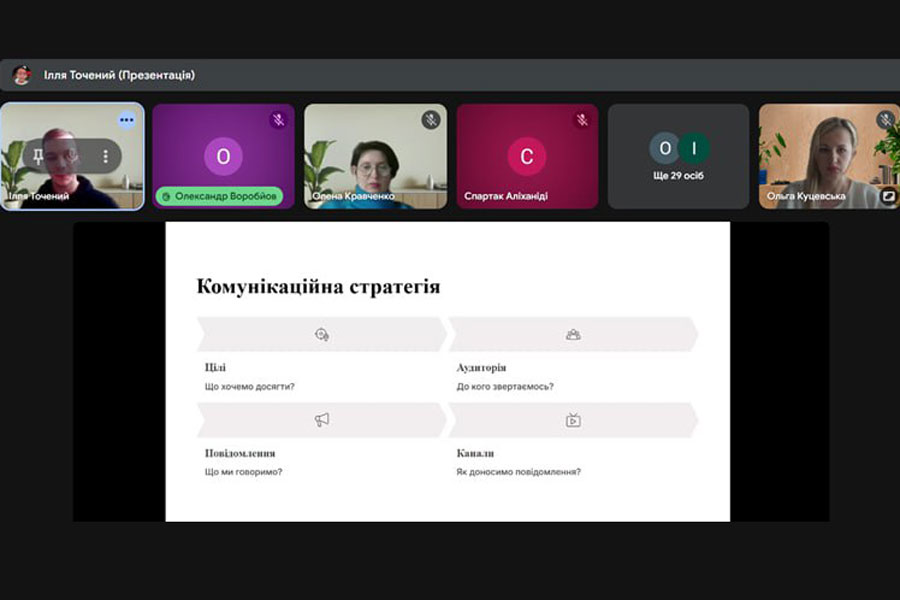Click the megaphone icon above Повідомлення
This screenshot has height=600, width=900.
tap(322, 420)
